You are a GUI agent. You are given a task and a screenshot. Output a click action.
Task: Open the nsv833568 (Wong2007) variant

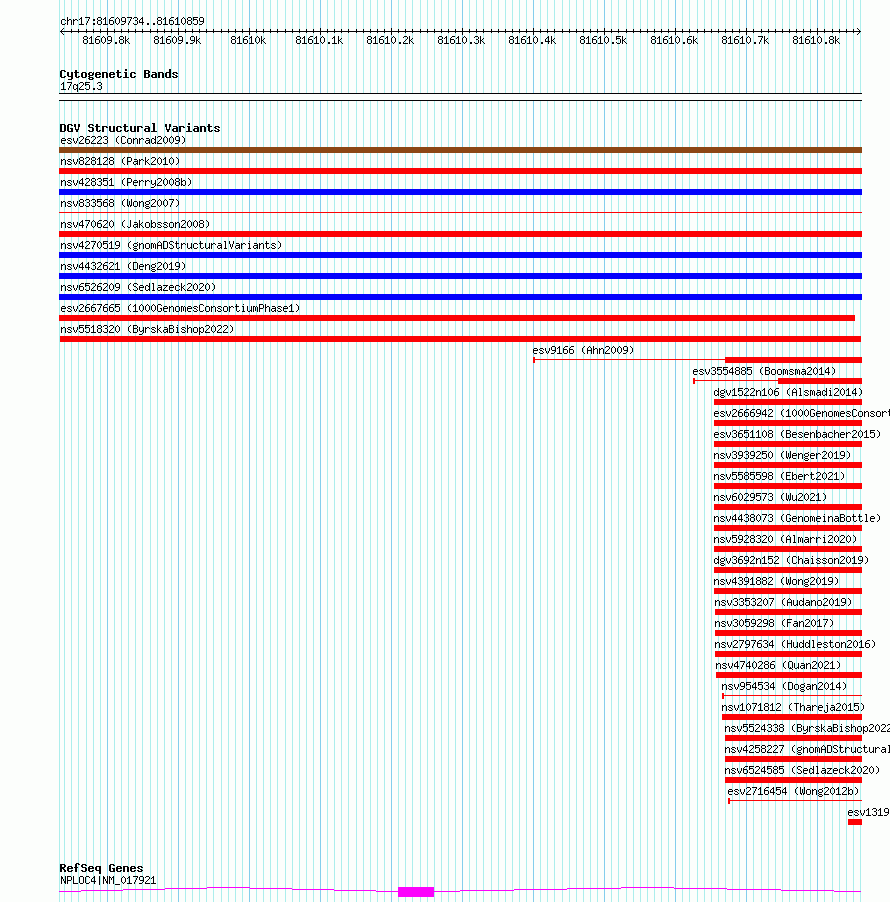coord(120,203)
